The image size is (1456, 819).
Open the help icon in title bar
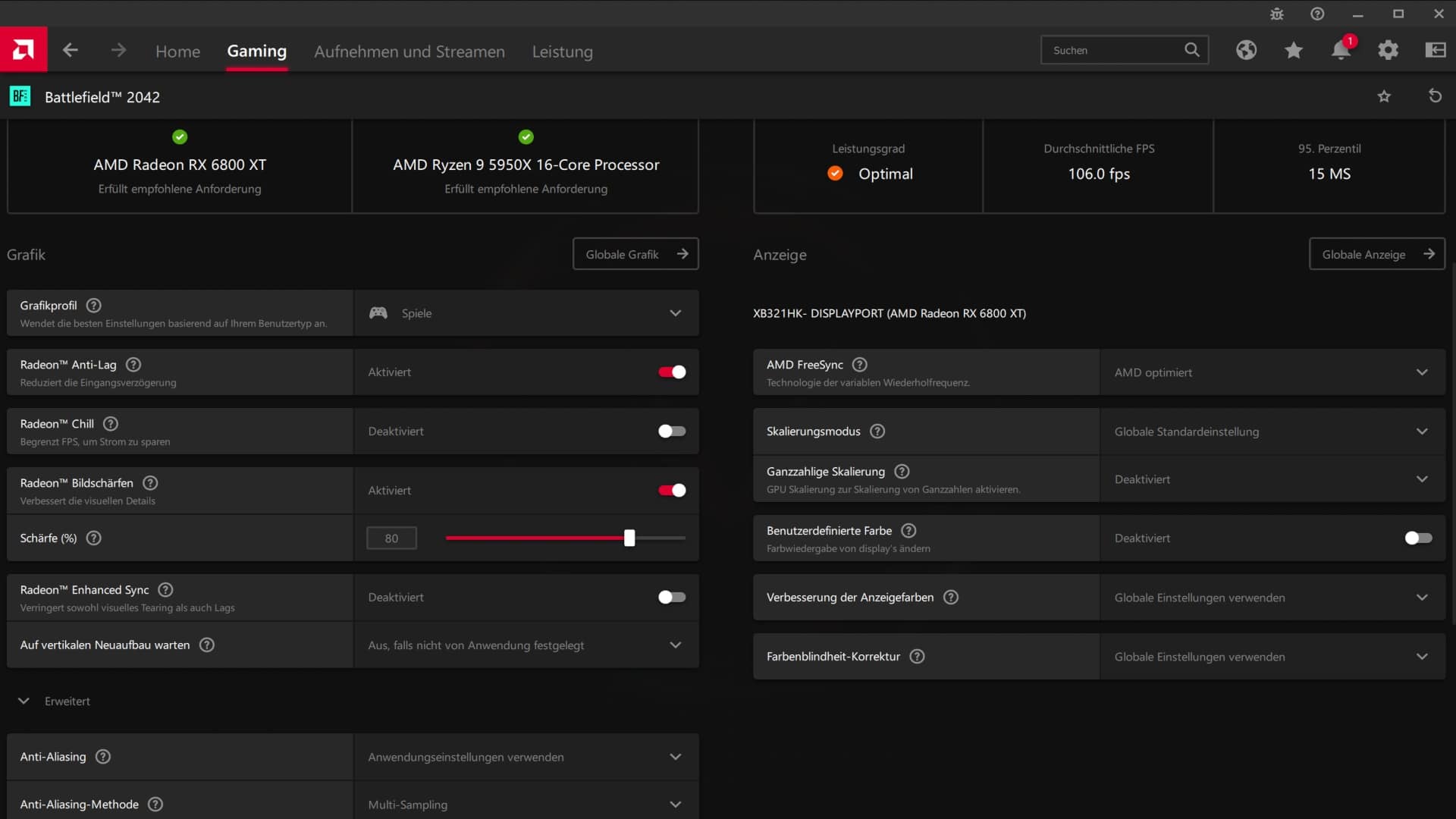pos(1317,14)
